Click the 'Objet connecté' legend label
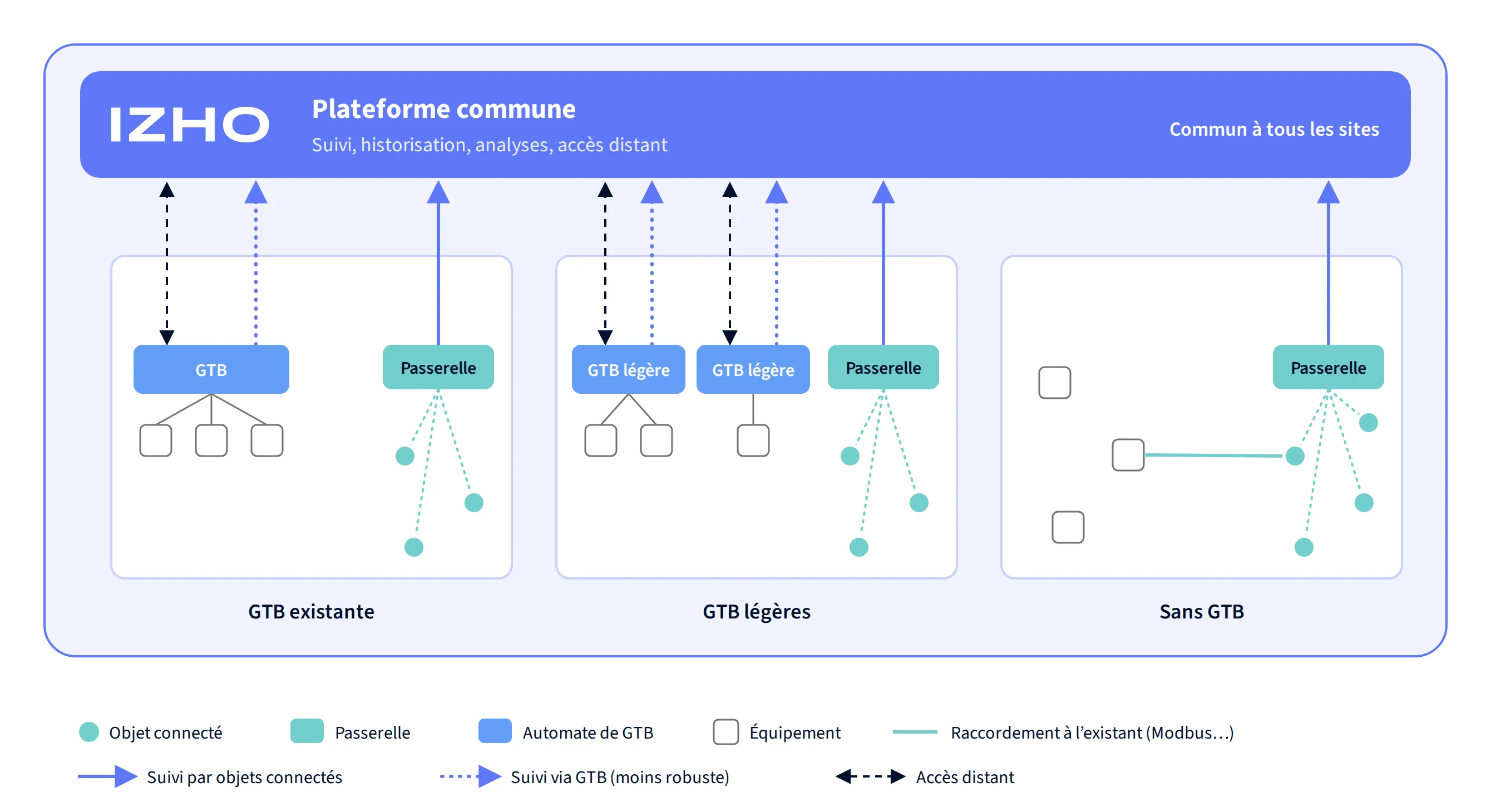1491x812 pixels. click(x=166, y=732)
